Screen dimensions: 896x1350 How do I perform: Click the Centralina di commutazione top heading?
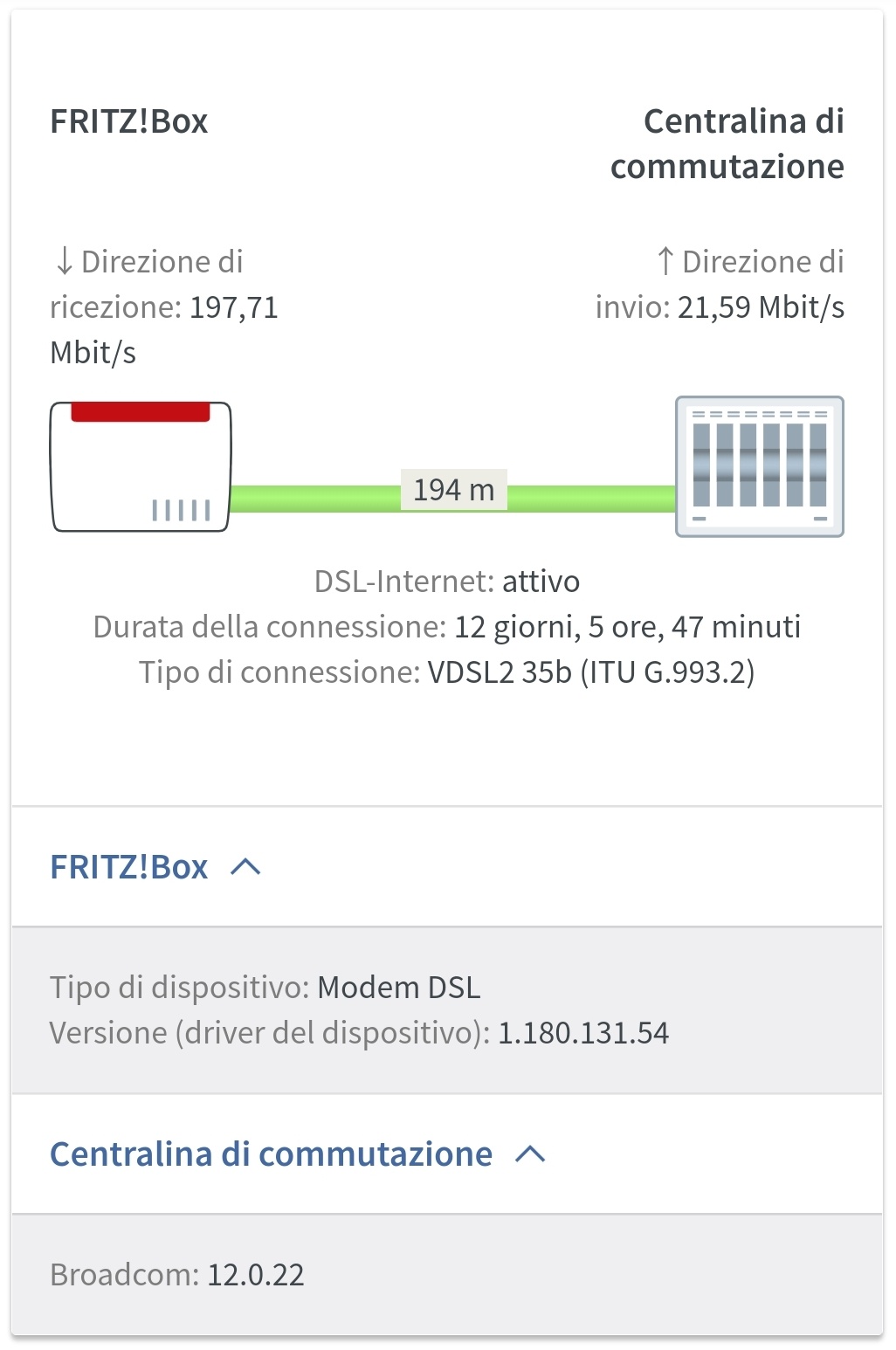(727, 144)
